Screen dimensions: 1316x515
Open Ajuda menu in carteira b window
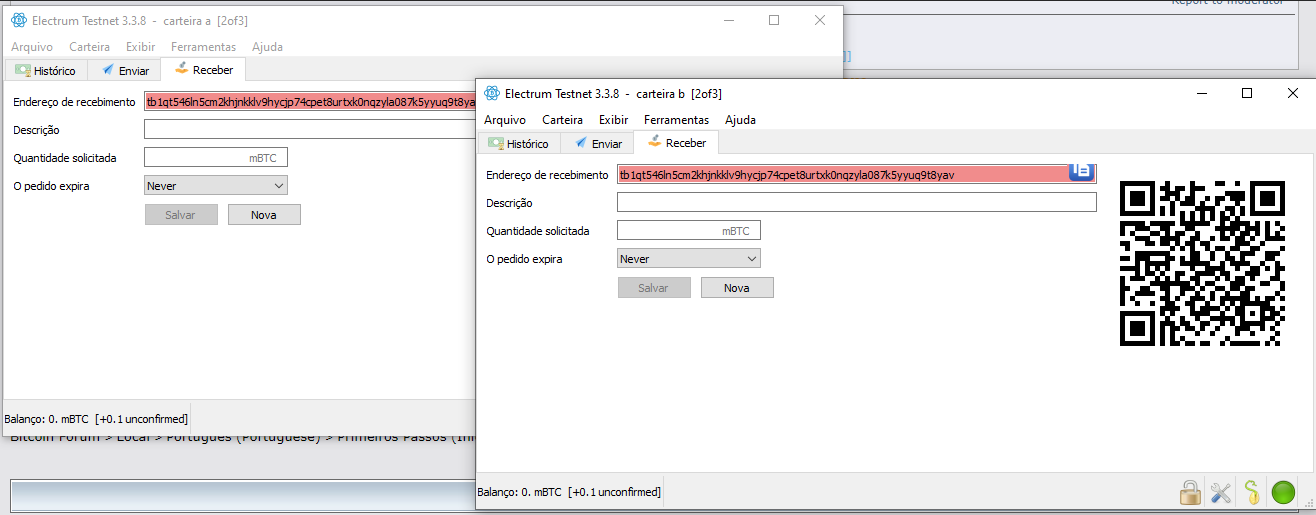740,120
